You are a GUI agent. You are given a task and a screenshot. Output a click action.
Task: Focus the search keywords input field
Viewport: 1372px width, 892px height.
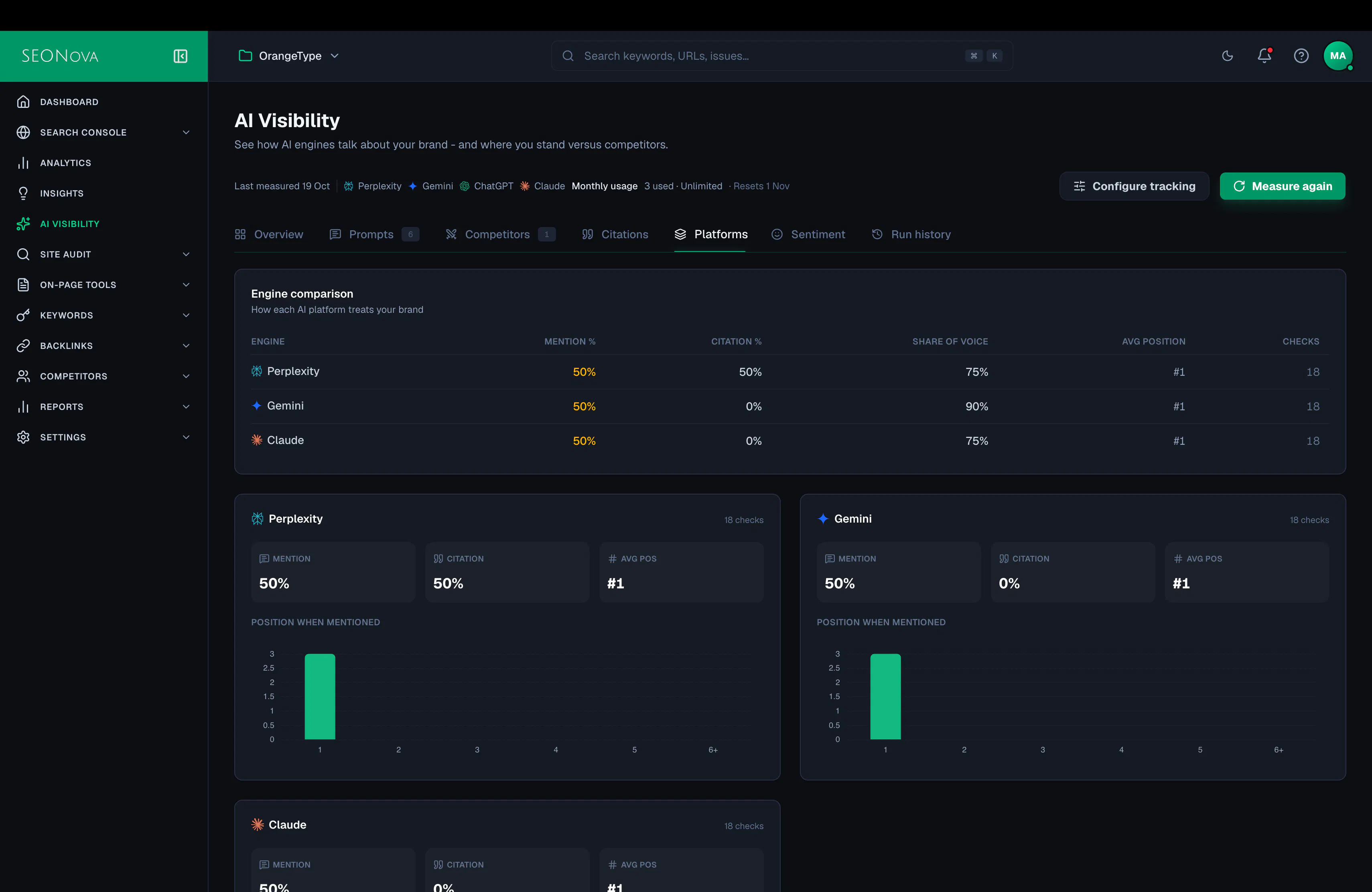pos(782,56)
